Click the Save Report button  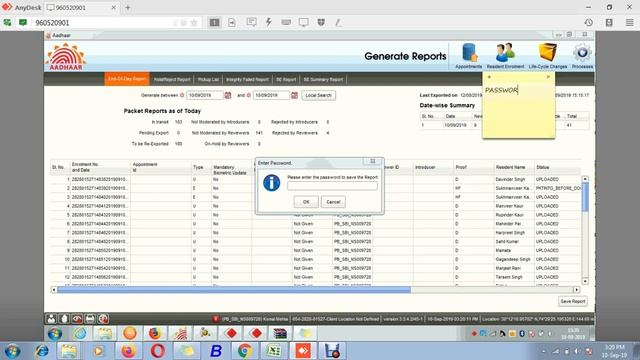[573, 301]
